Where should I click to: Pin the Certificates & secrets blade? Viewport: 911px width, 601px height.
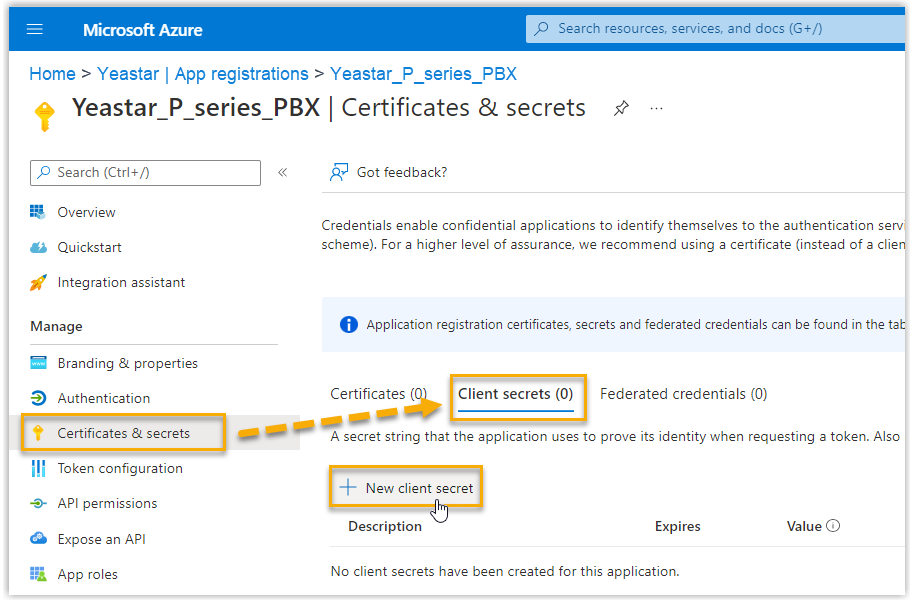coord(622,108)
